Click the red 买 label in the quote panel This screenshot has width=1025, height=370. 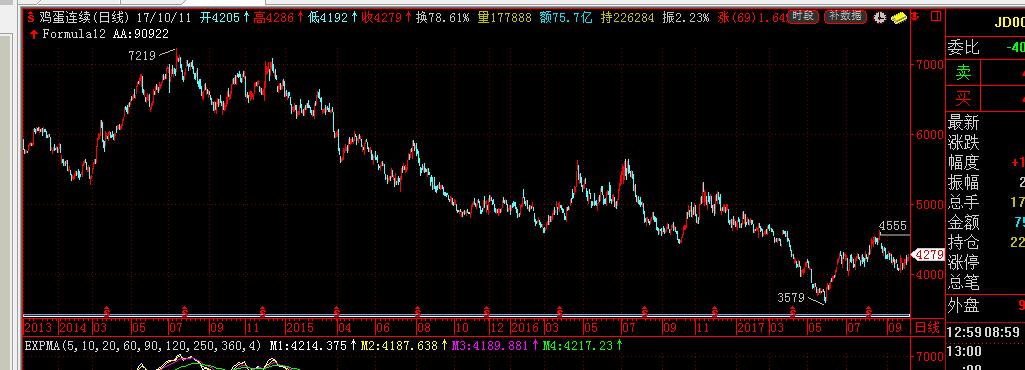(x=964, y=99)
